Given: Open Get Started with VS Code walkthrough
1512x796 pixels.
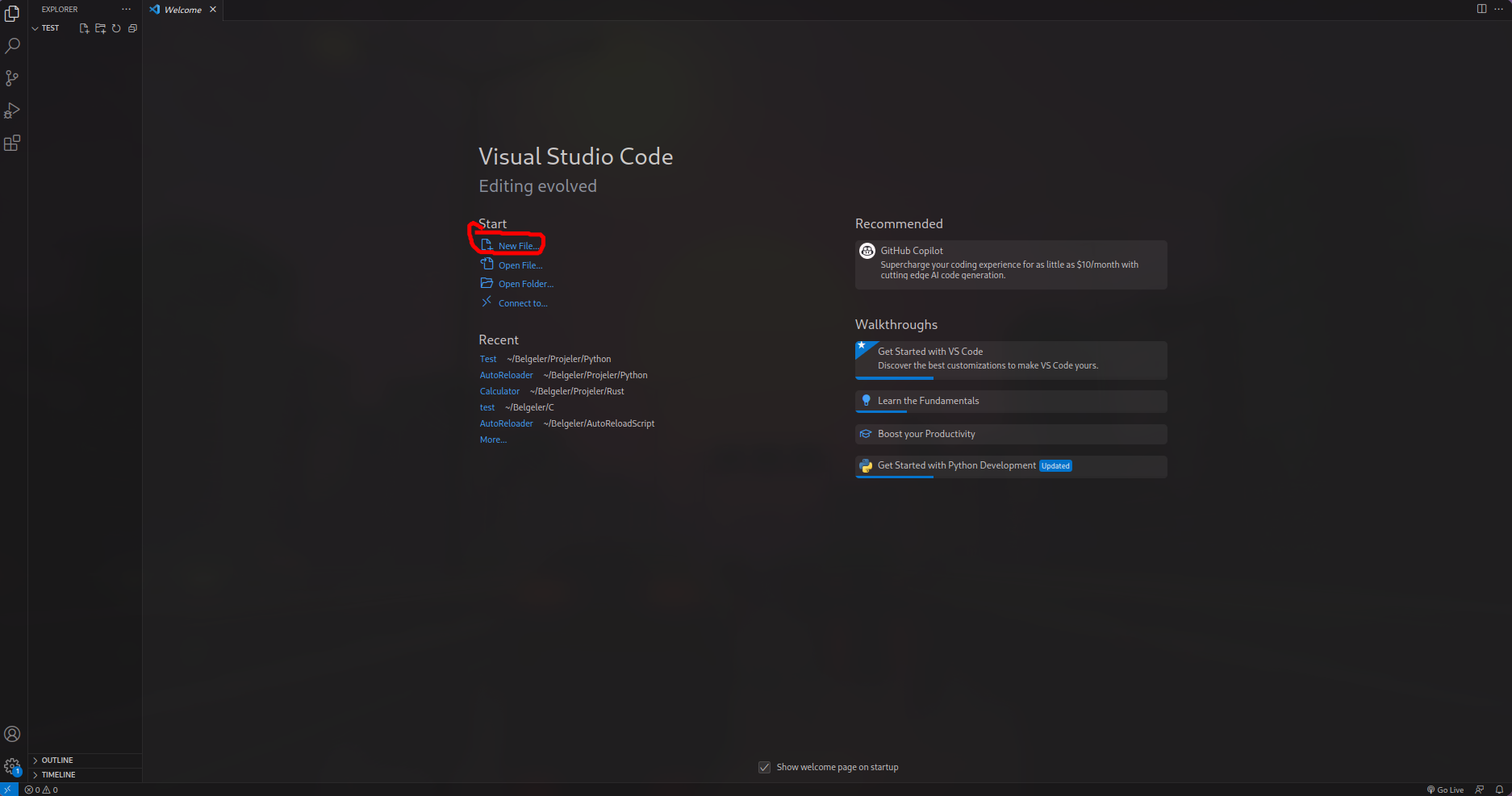Looking at the screenshot, I should coord(1011,360).
